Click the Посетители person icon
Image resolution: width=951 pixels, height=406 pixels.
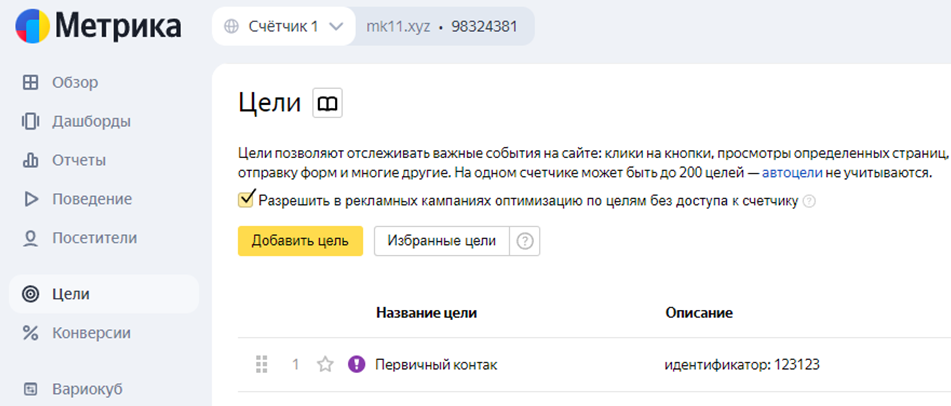[30, 239]
